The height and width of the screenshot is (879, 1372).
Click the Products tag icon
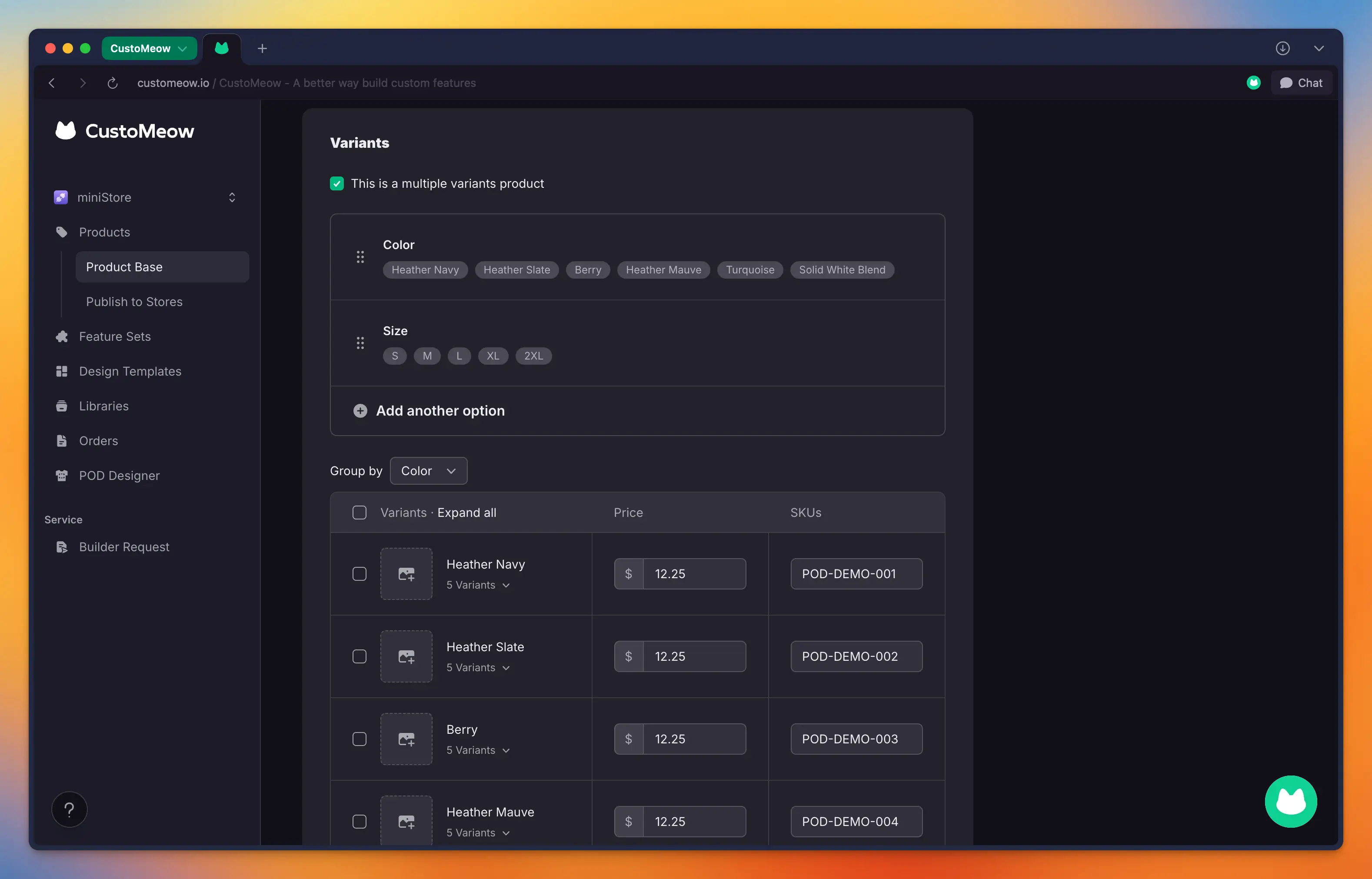tap(62, 232)
